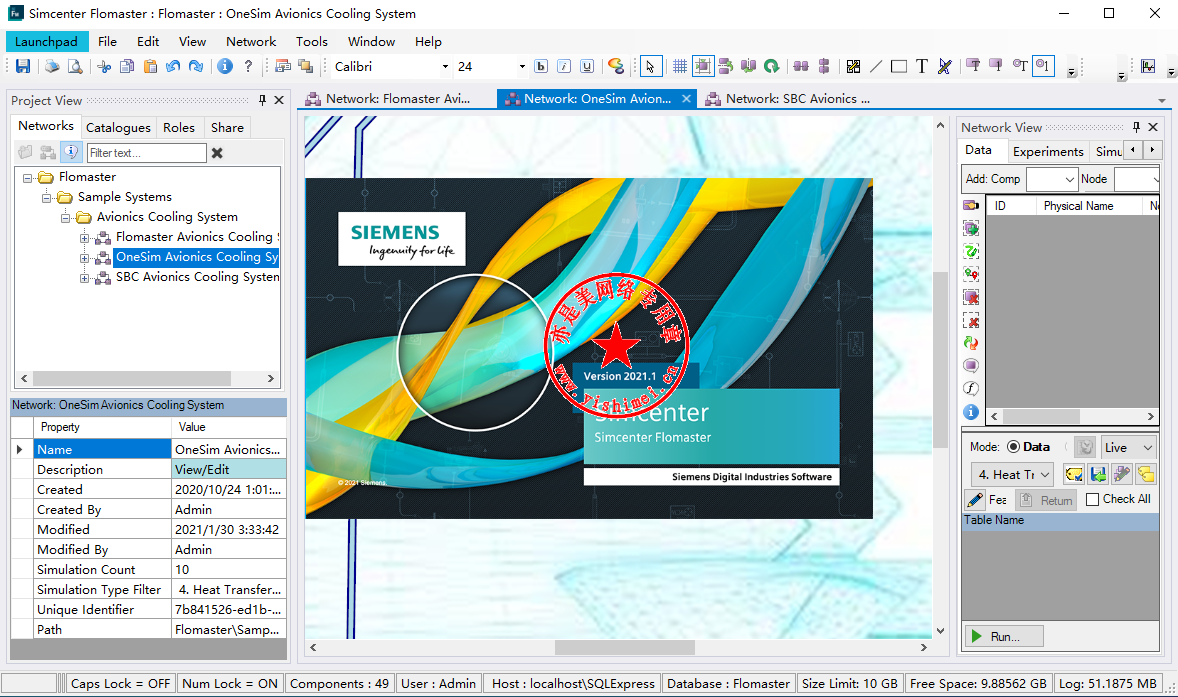Open the Edit menu

coord(148,42)
